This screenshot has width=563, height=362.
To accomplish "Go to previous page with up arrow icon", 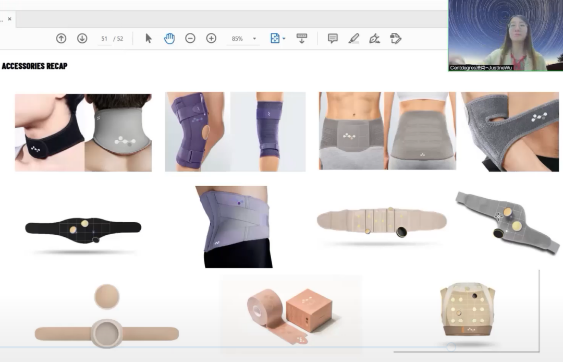I will [x=61, y=38].
